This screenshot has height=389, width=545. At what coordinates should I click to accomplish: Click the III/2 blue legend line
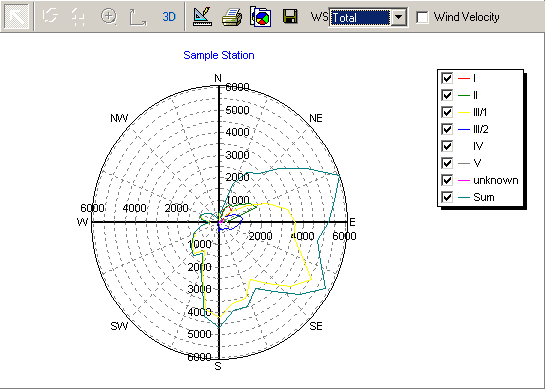[464, 129]
